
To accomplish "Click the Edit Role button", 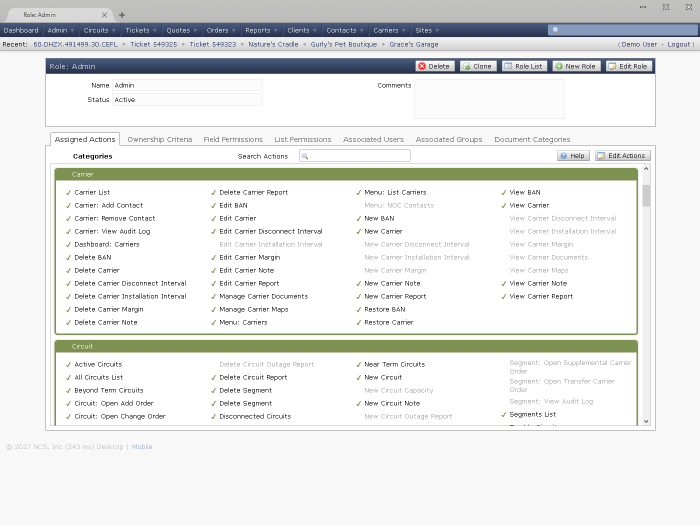I will (x=629, y=66).
